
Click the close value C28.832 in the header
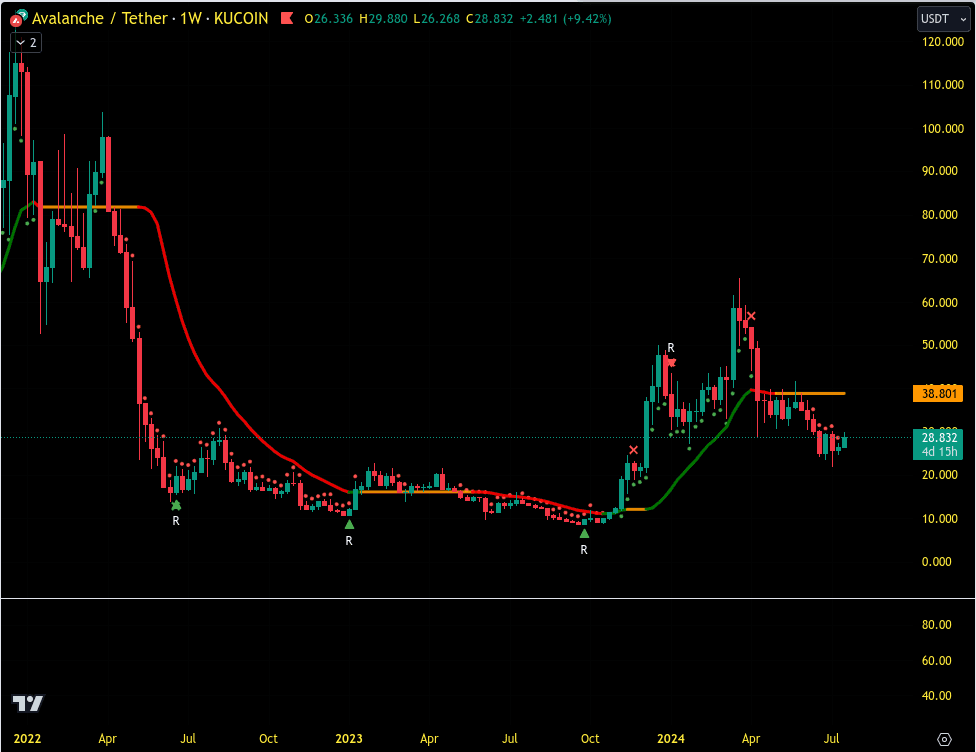click(x=490, y=19)
